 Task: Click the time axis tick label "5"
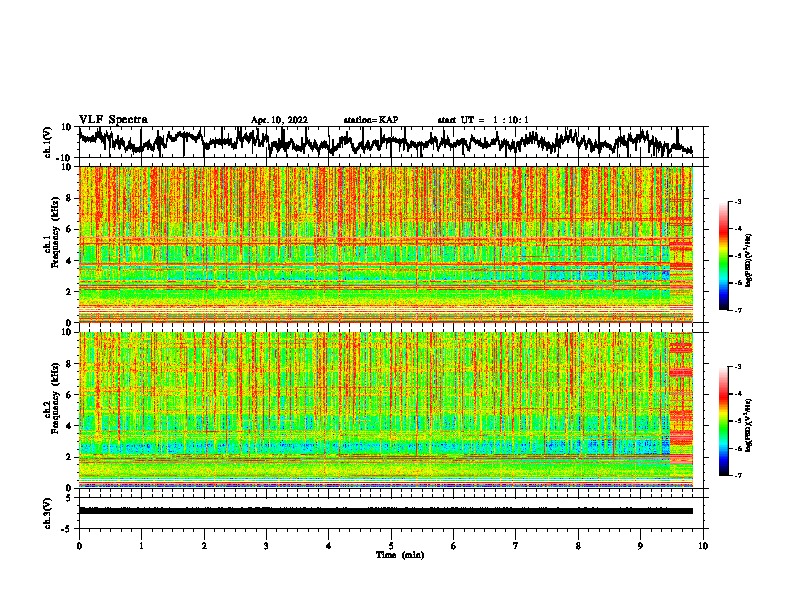[x=391, y=546]
